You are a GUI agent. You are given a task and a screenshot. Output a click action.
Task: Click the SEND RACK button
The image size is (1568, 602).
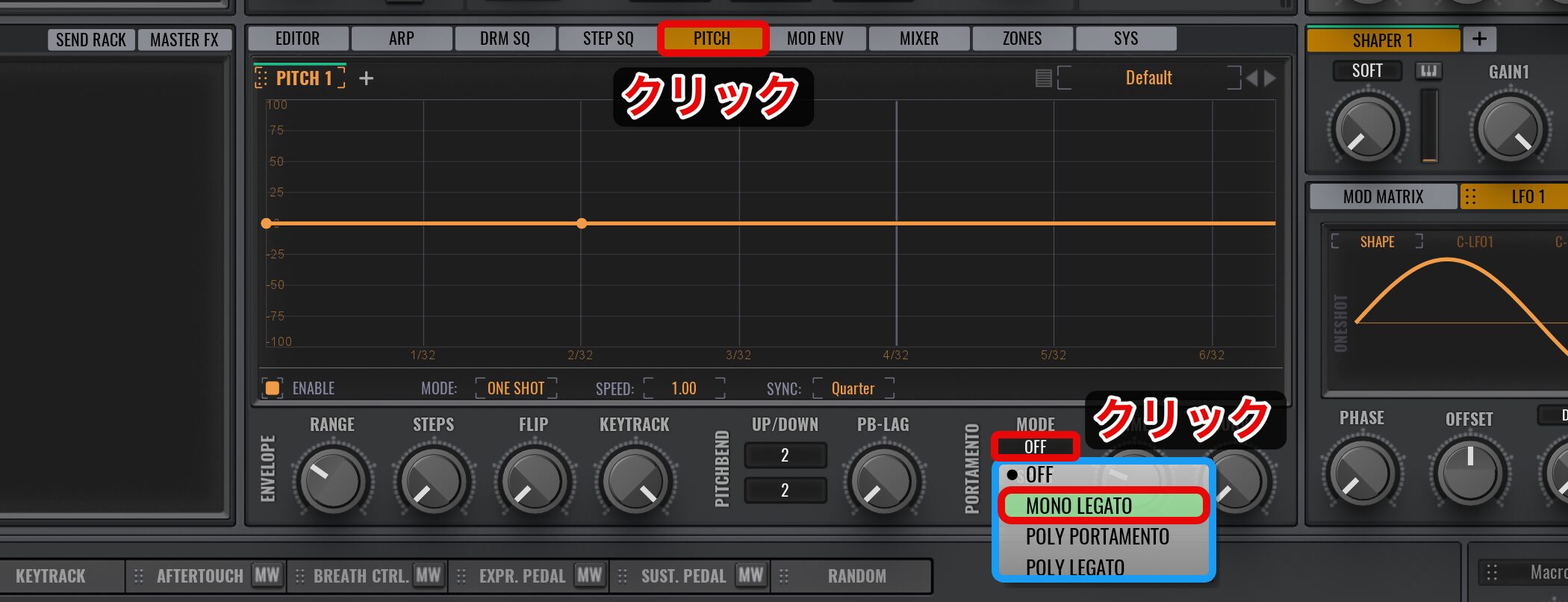pyautogui.click(x=91, y=40)
